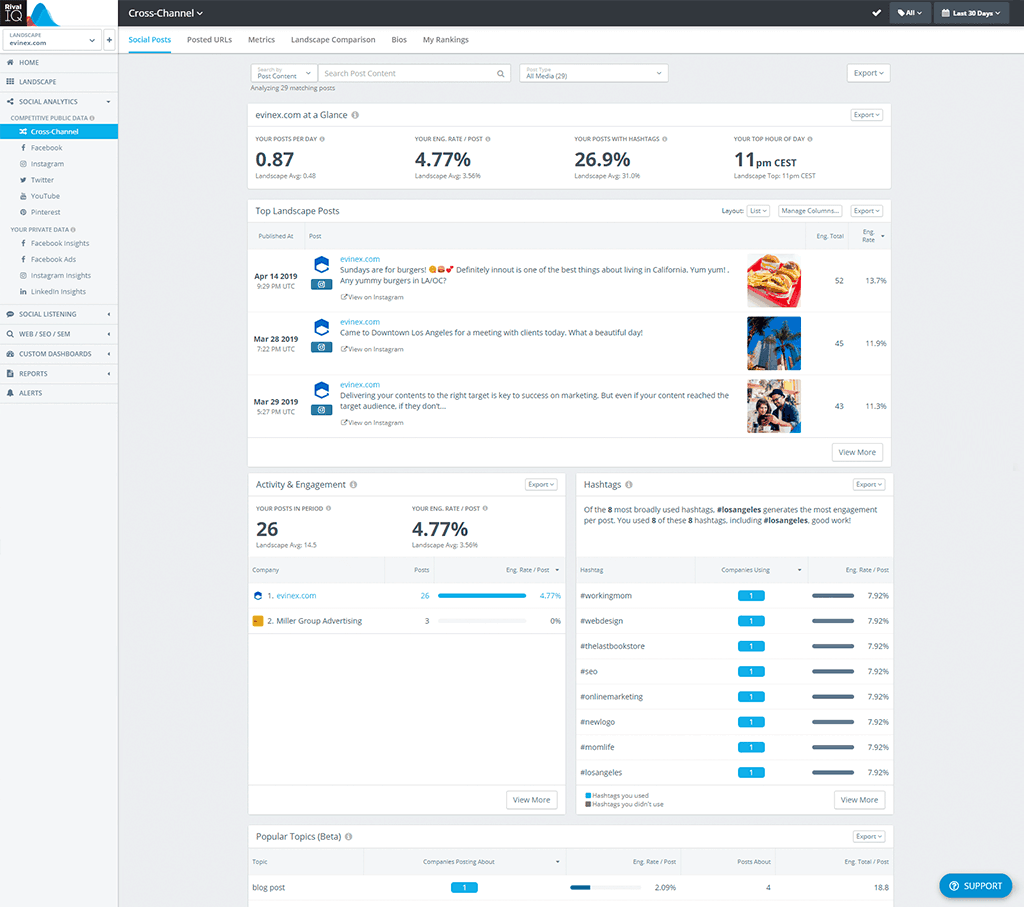Switch to the Bios tab
1024x907 pixels.
(x=399, y=40)
